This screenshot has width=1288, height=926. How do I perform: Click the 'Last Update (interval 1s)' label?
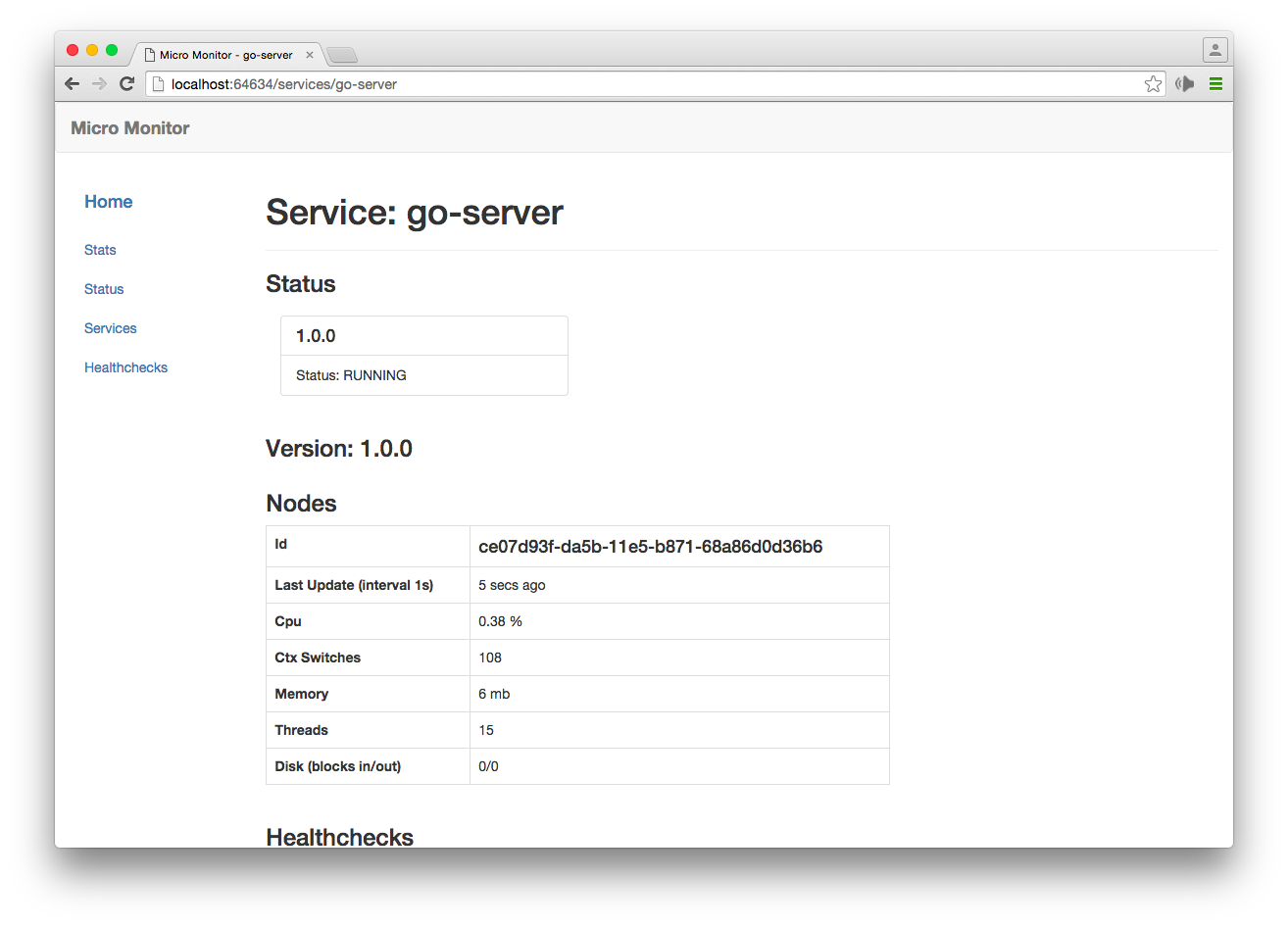(x=354, y=585)
